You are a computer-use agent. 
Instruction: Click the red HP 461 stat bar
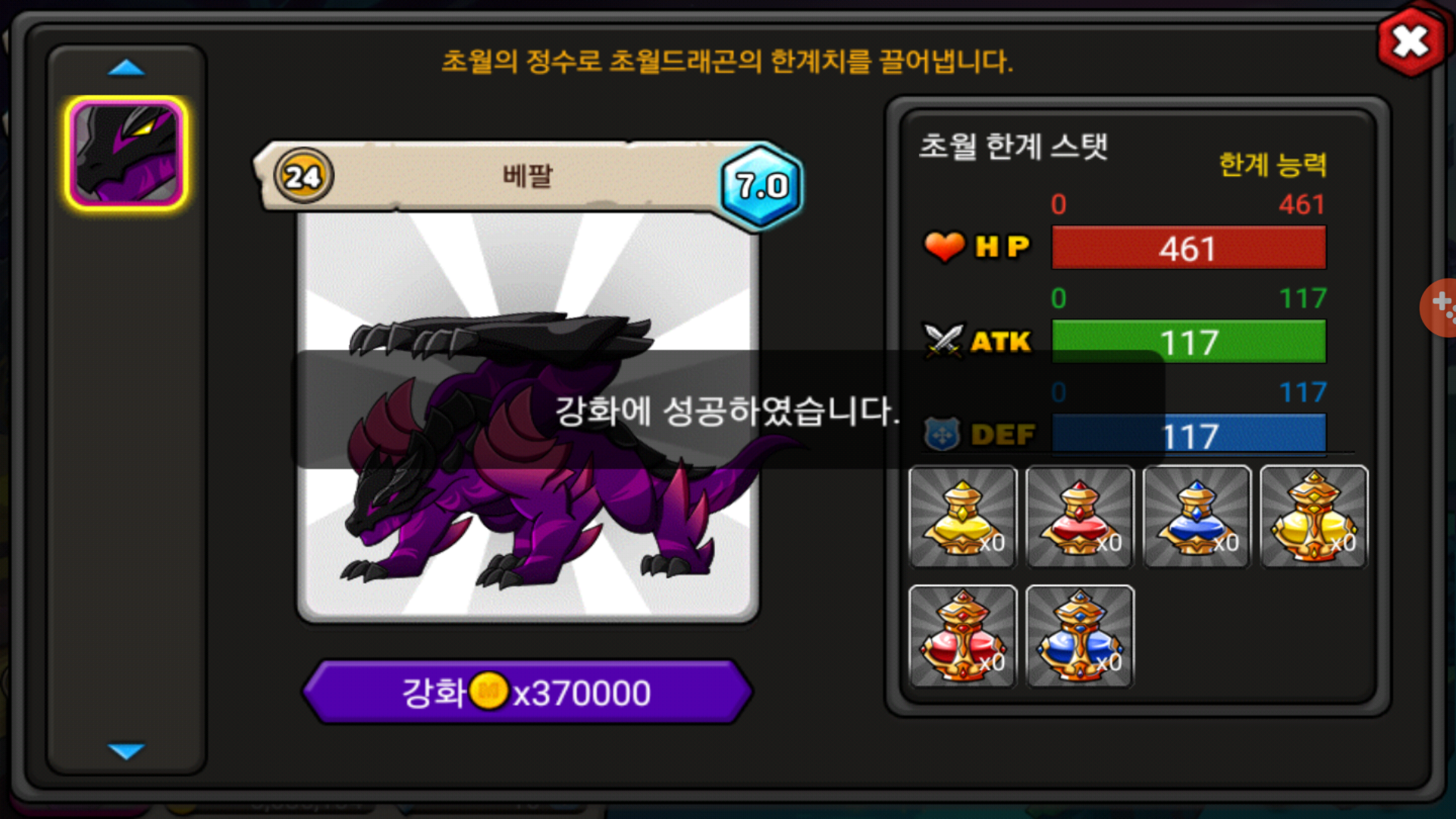pos(1188,248)
